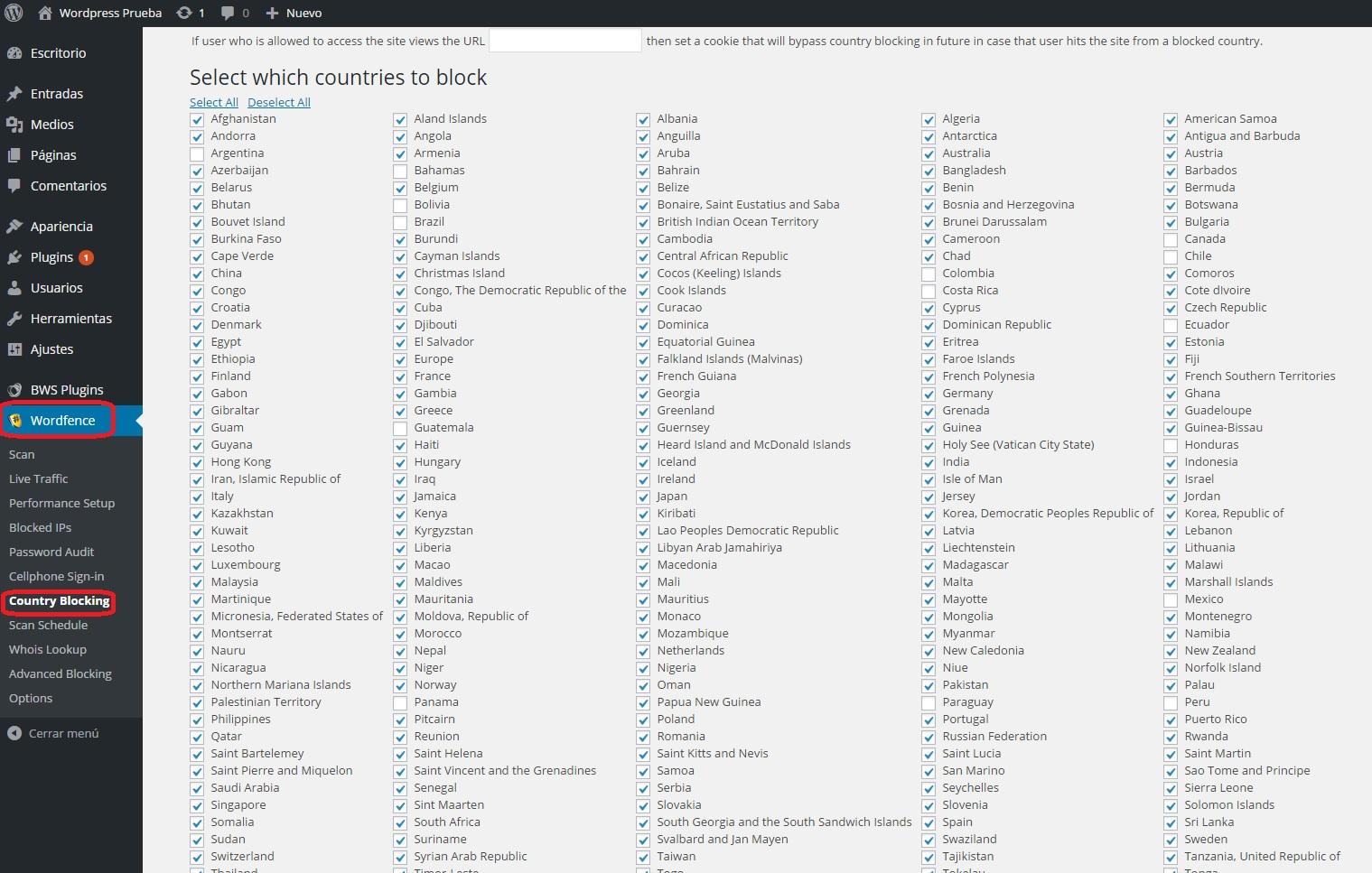Click the Ajustes settings icon
This screenshot has height=873, width=1372.
click(14, 349)
